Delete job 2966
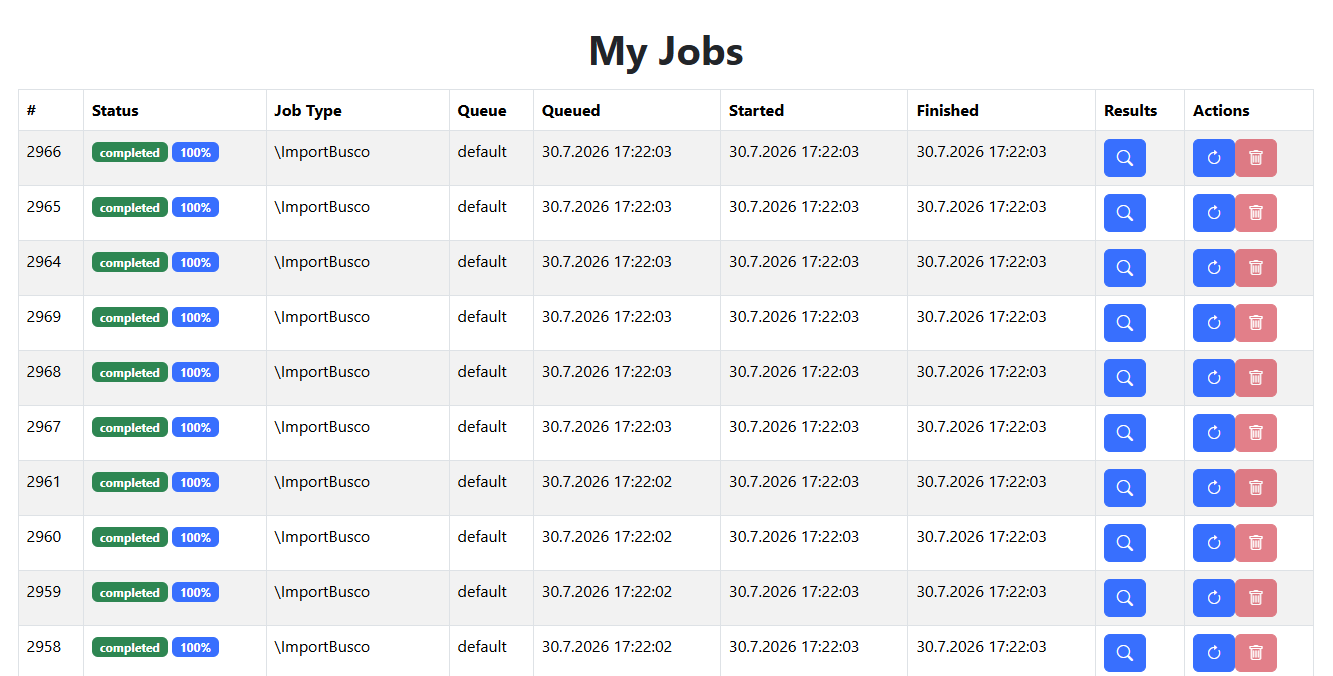The height and width of the screenshot is (676, 1333). pos(1256,158)
